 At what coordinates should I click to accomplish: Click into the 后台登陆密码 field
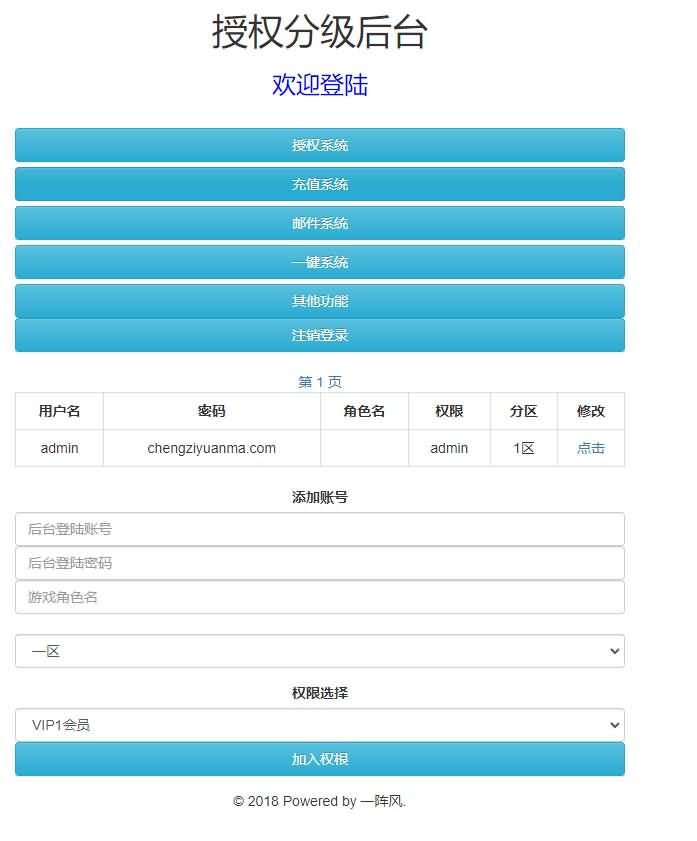(320, 563)
